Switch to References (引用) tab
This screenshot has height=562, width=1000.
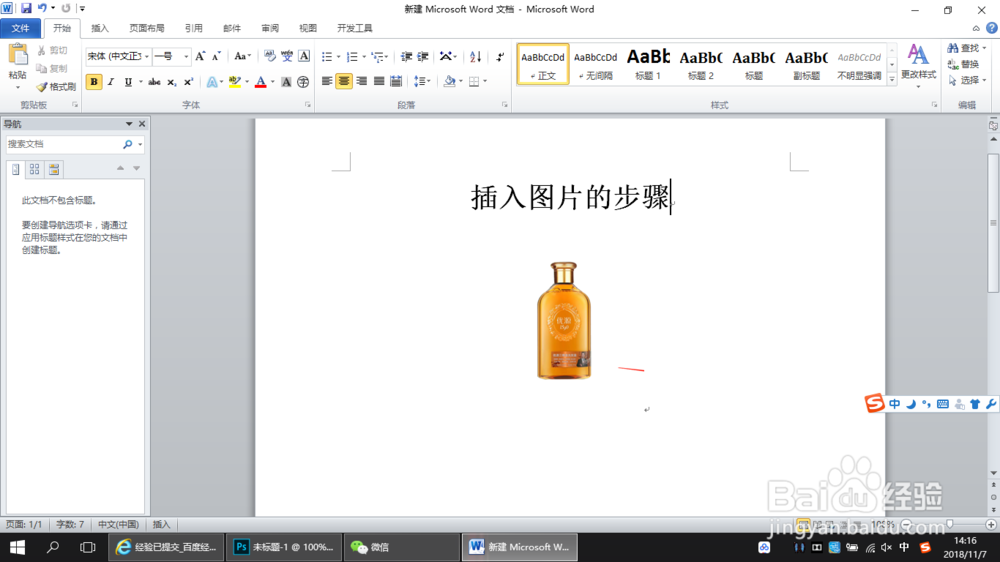(x=193, y=28)
